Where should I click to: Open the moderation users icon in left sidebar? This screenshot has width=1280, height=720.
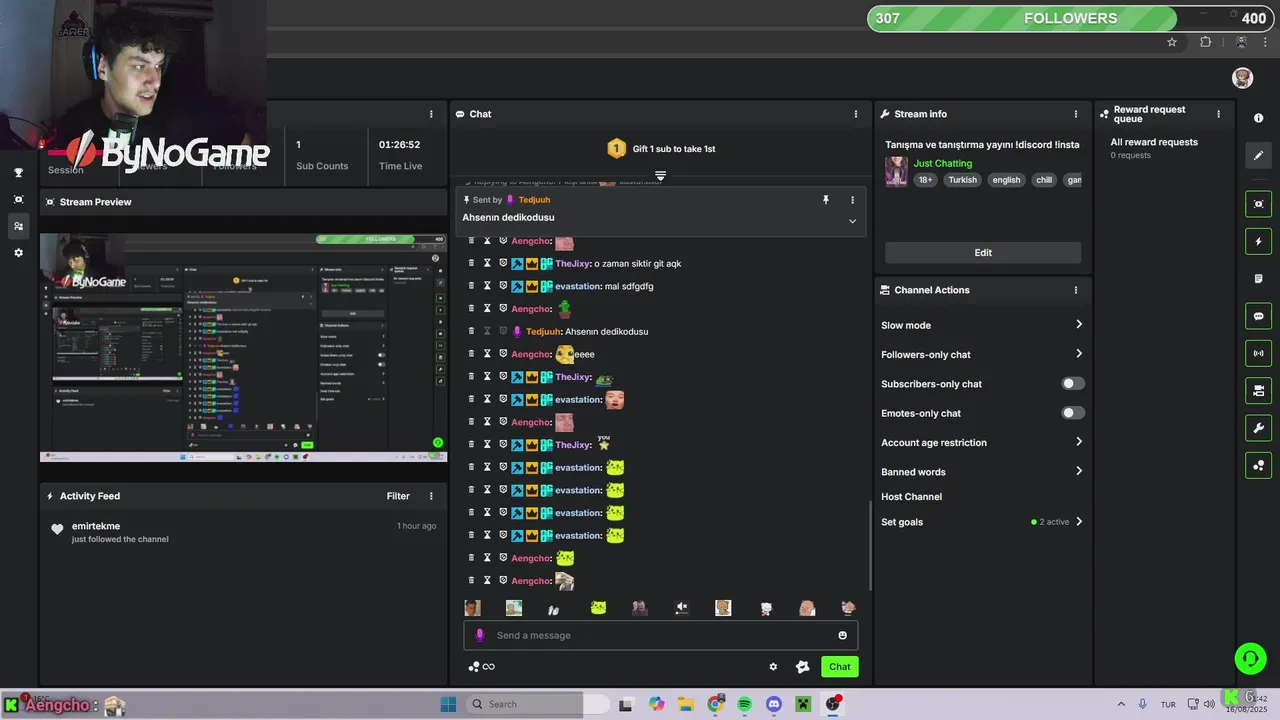tap(18, 226)
